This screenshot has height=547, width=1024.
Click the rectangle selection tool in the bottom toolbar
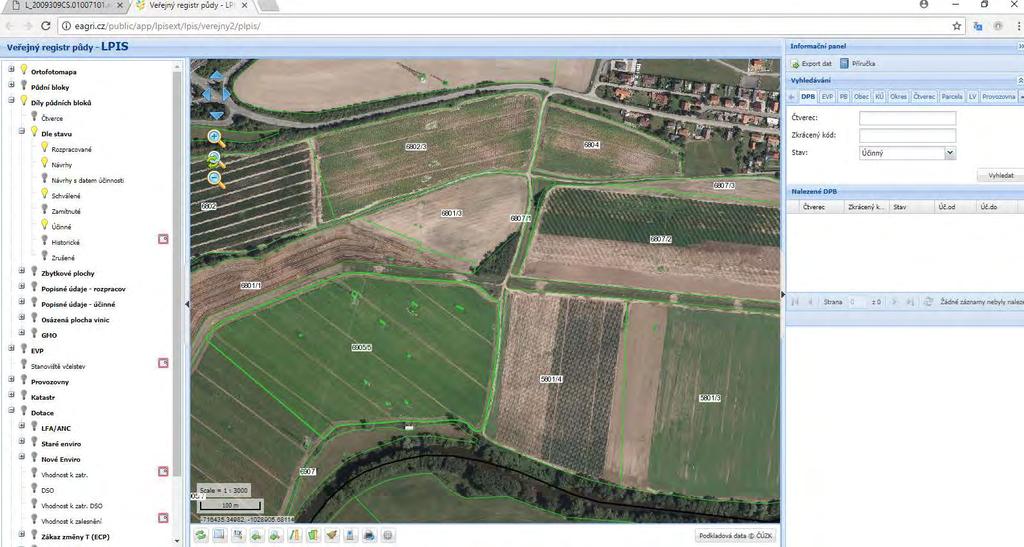click(219, 535)
